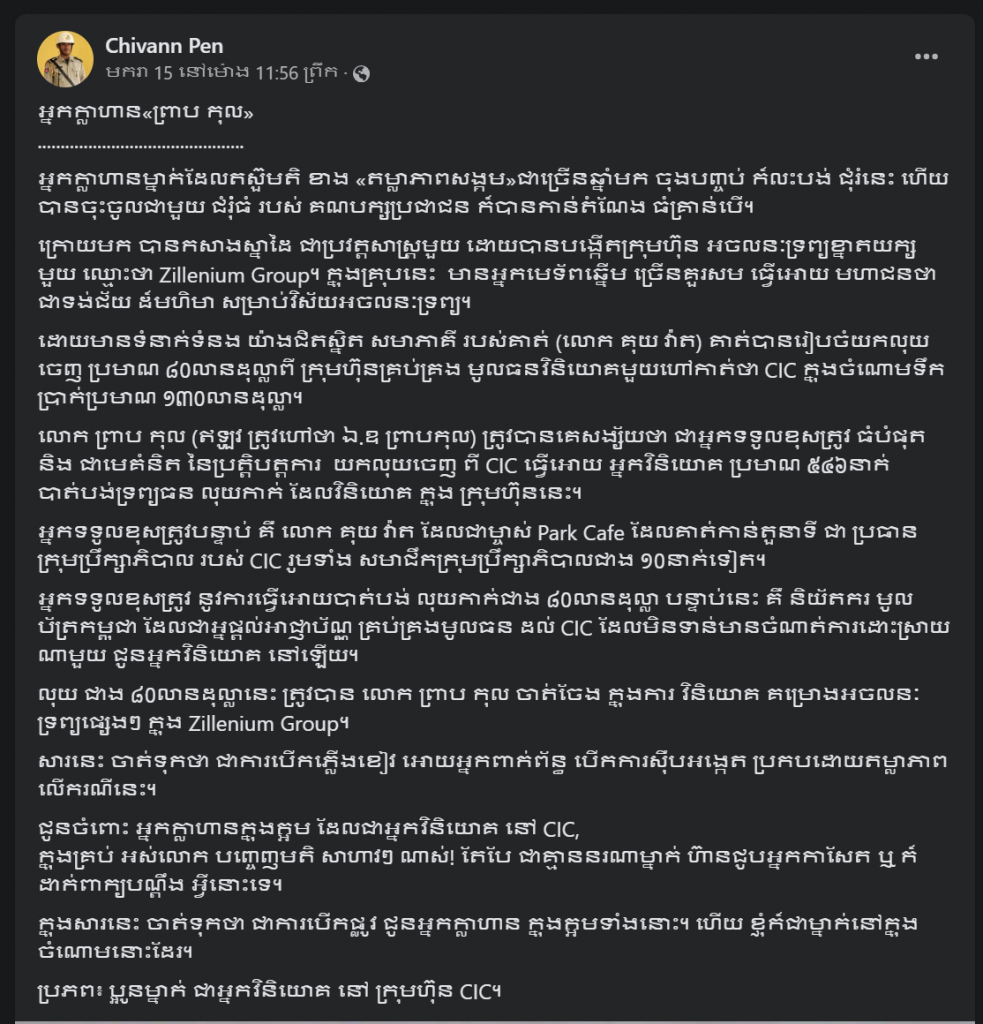
Task: Click the final line ending ក្រុមហ៊ុន CIC
Action: point(269,991)
